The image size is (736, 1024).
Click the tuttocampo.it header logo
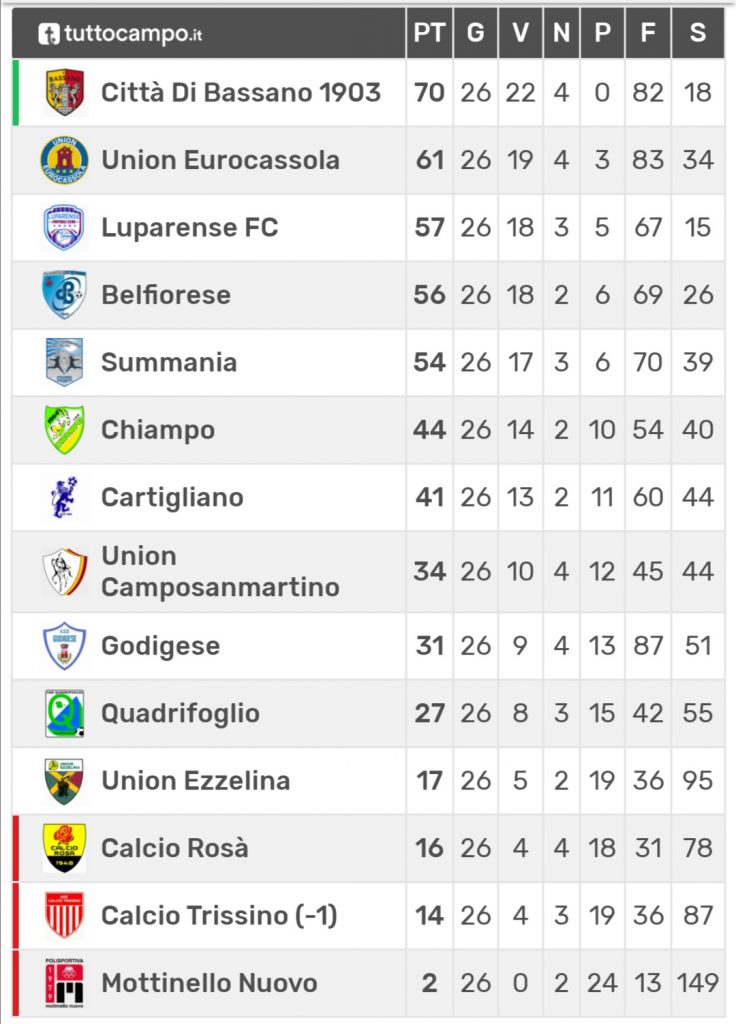tap(120, 33)
